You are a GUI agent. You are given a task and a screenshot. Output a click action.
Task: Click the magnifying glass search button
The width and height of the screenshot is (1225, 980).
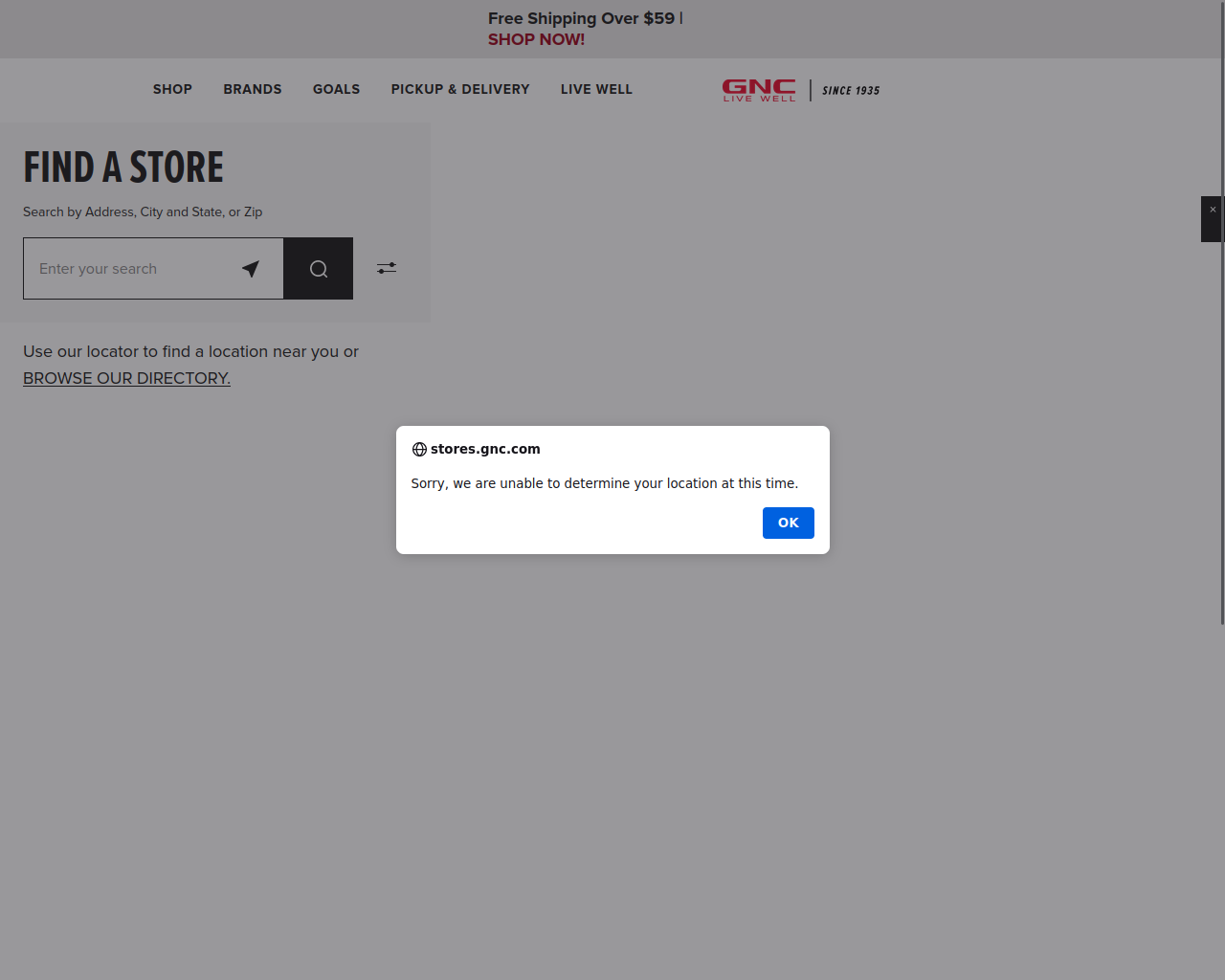click(319, 269)
